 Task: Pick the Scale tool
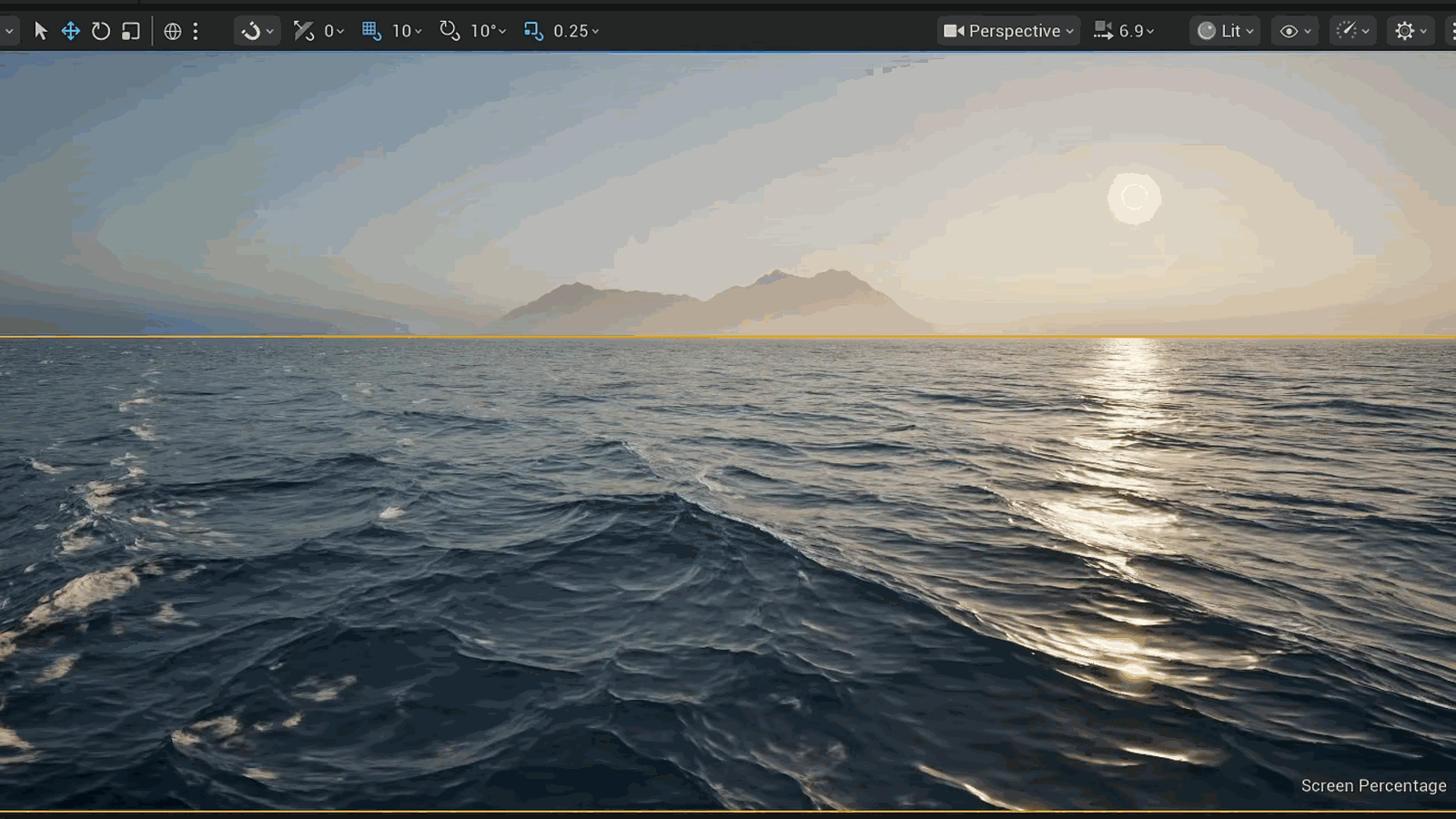coord(131,31)
